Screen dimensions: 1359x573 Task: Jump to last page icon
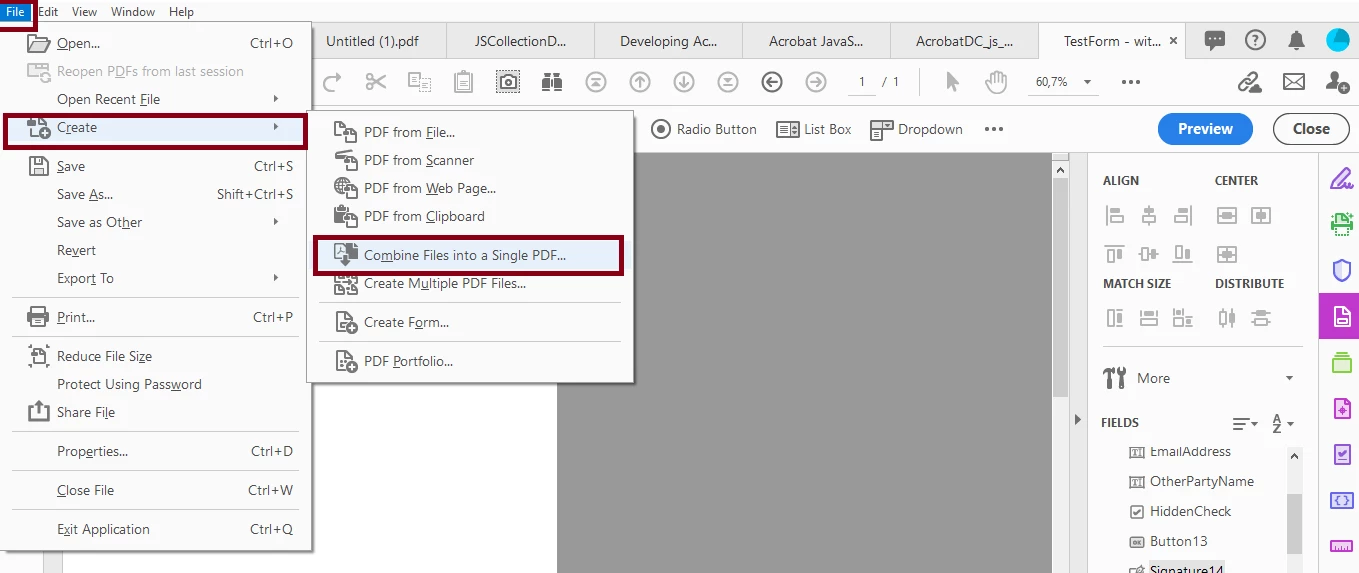click(728, 82)
